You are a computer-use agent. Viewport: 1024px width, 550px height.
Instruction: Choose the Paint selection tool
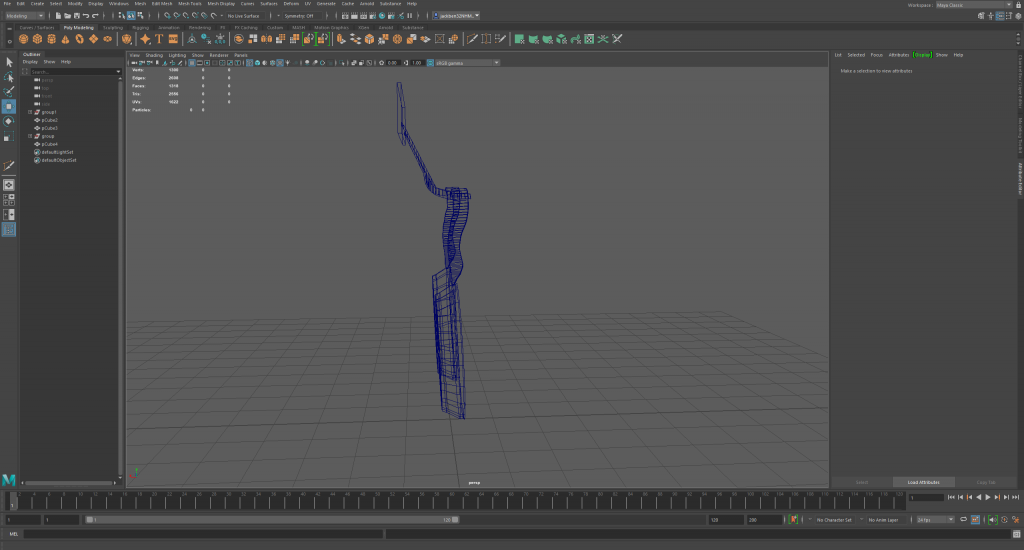click(x=9, y=91)
